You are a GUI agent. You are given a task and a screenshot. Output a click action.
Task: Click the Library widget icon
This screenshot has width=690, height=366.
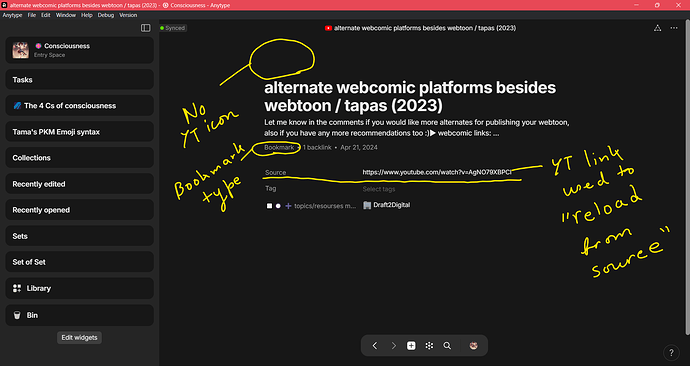pyautogui.click(x=17, y=288)
